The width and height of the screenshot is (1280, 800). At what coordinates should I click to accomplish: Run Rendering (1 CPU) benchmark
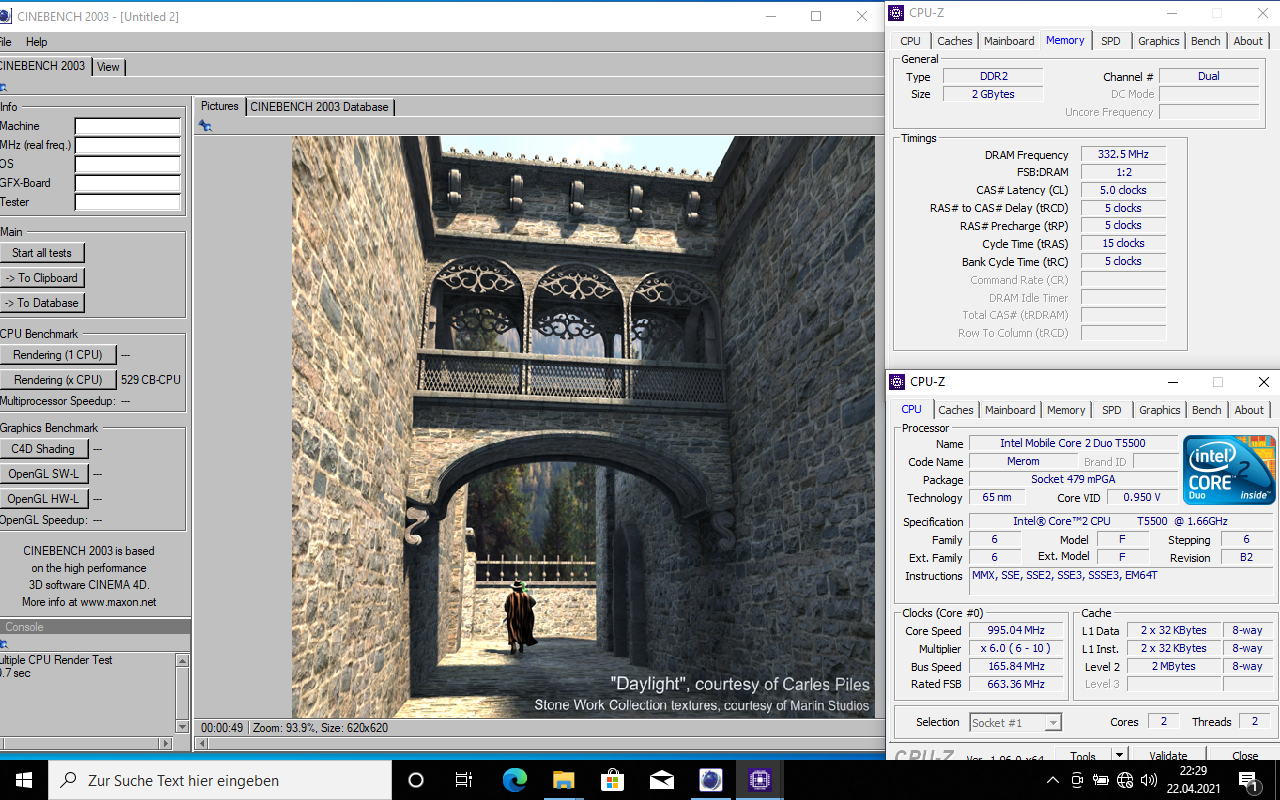pyautogui.click(x=58, y=355)
